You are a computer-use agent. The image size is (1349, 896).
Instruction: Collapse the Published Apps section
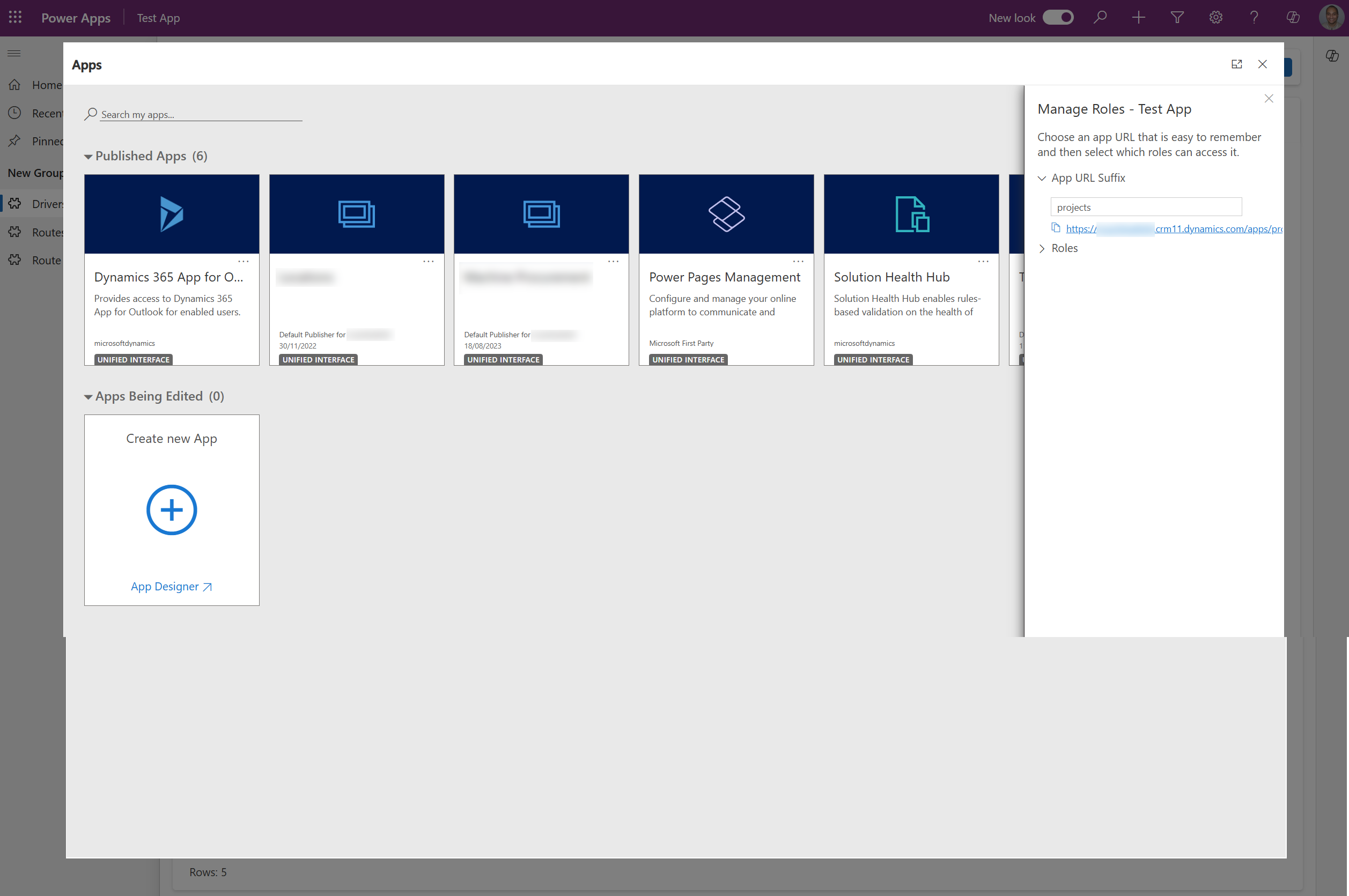(x=88, y=156)
